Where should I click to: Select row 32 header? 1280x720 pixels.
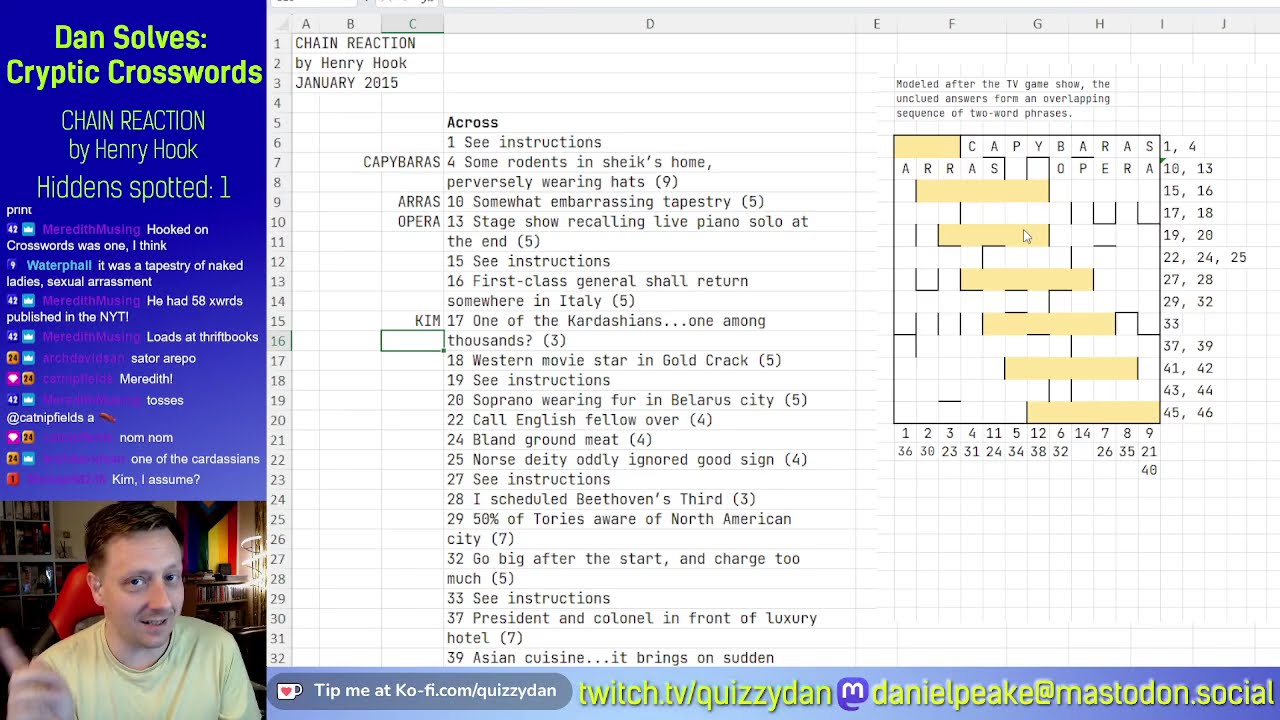pyautogui.click(x=278, y=658)
